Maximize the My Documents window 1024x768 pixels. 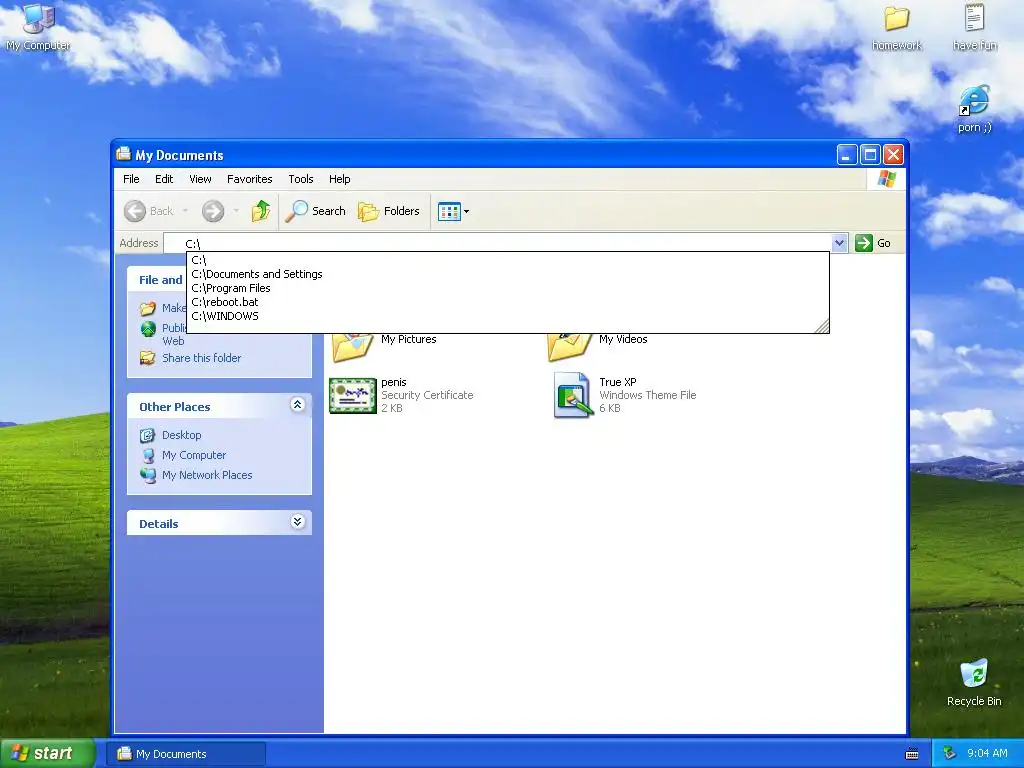(x=870, y=155)
